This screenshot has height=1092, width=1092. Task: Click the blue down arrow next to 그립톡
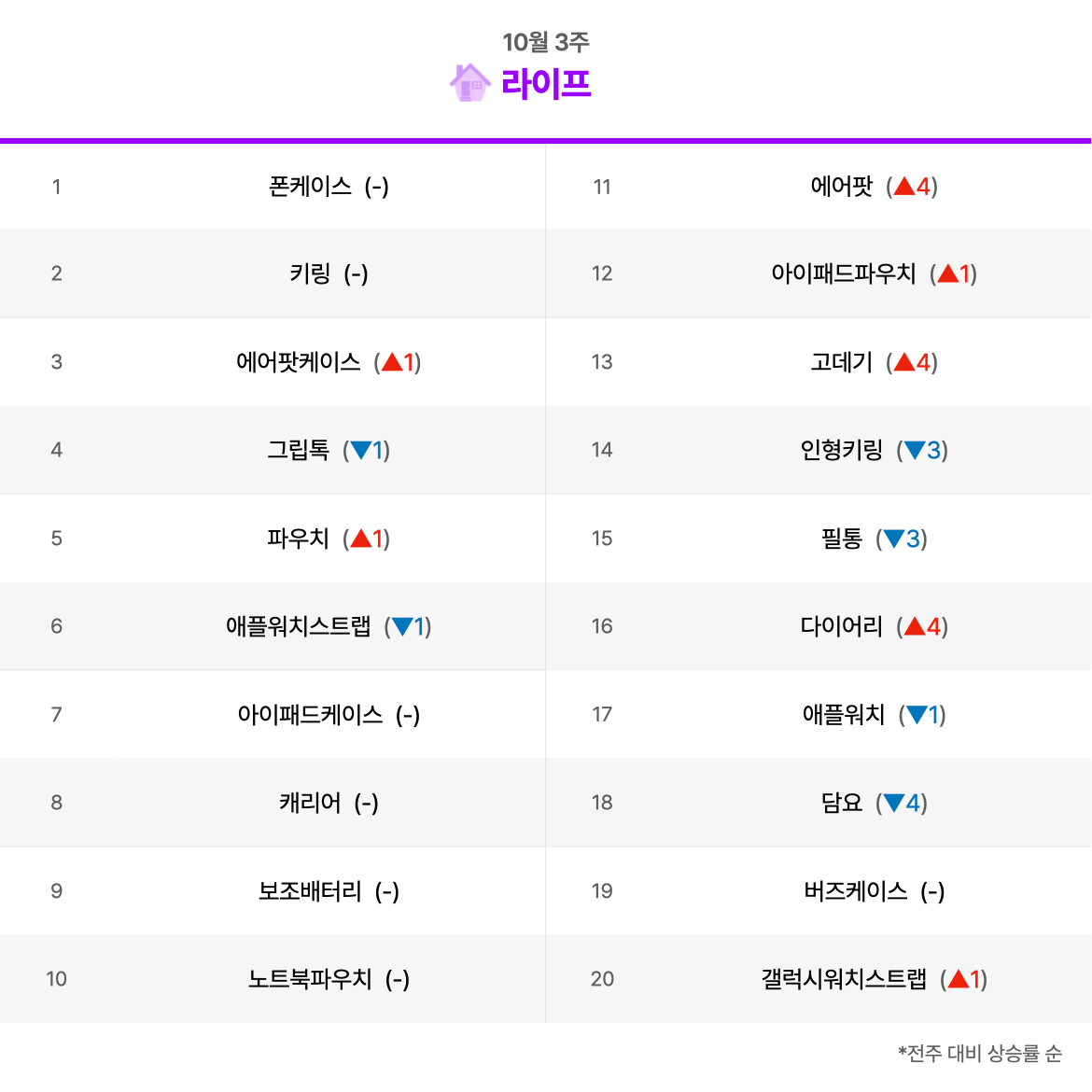pos(361,451)
